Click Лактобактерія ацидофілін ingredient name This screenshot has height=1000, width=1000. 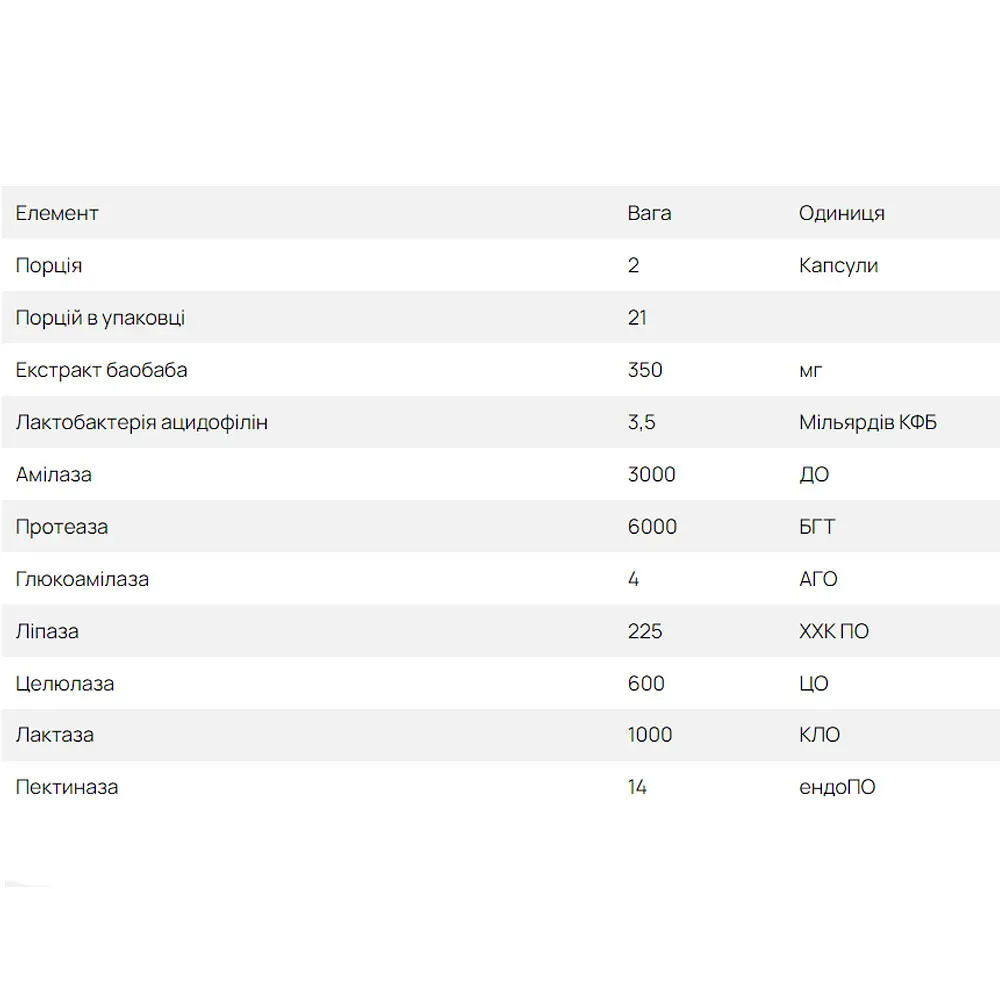point(142,422)
